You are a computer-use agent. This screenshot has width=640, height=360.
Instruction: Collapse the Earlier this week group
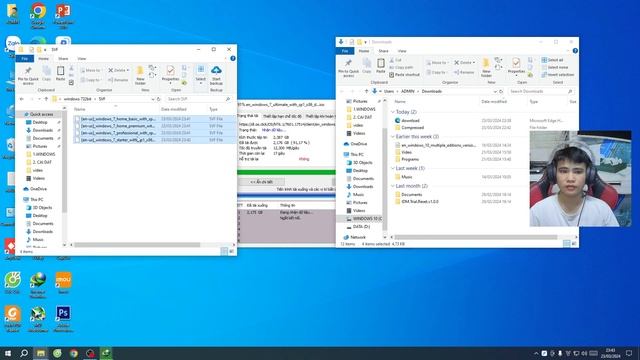pos(393,137)
